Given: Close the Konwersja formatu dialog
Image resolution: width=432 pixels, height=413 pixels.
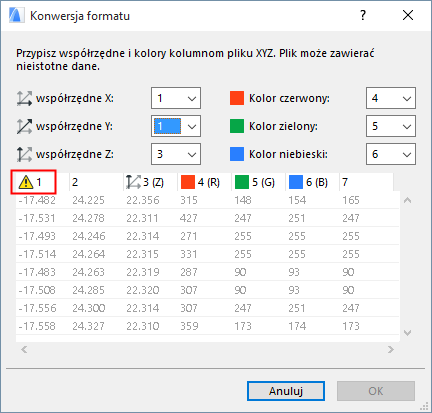Looking at the screenshot, I should (x=408, y=15).
